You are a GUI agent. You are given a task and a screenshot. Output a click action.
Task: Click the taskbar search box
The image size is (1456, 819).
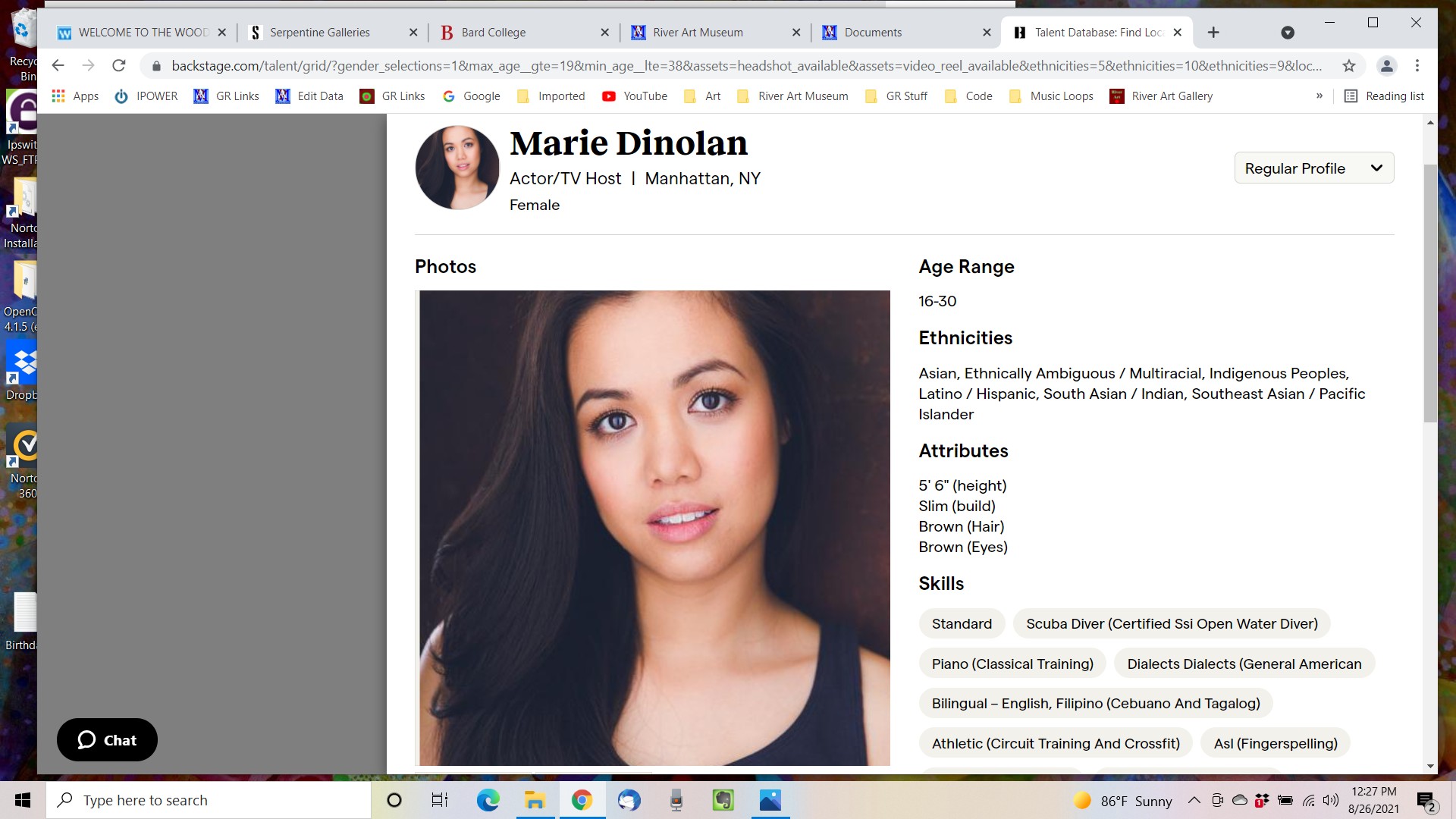(209, 800)
